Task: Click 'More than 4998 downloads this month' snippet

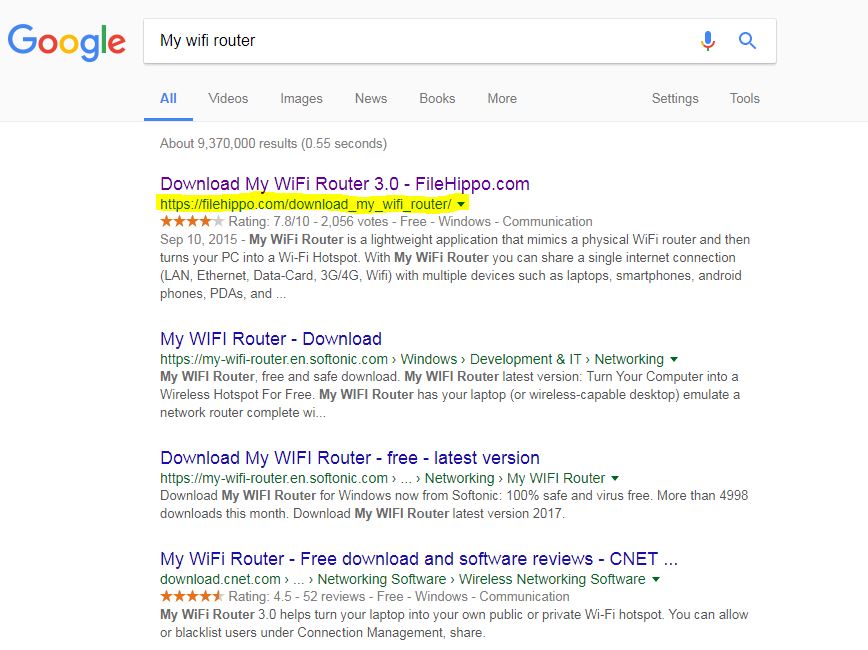Action: [454, 504]
